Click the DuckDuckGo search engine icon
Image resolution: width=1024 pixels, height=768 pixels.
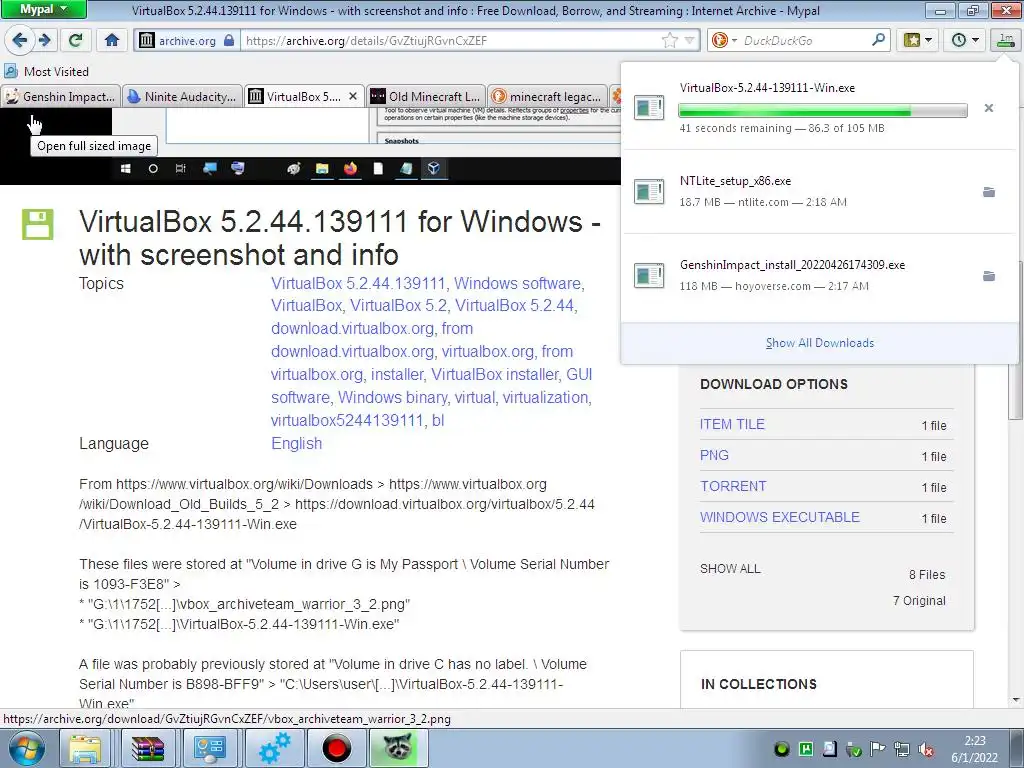[720, 40]
